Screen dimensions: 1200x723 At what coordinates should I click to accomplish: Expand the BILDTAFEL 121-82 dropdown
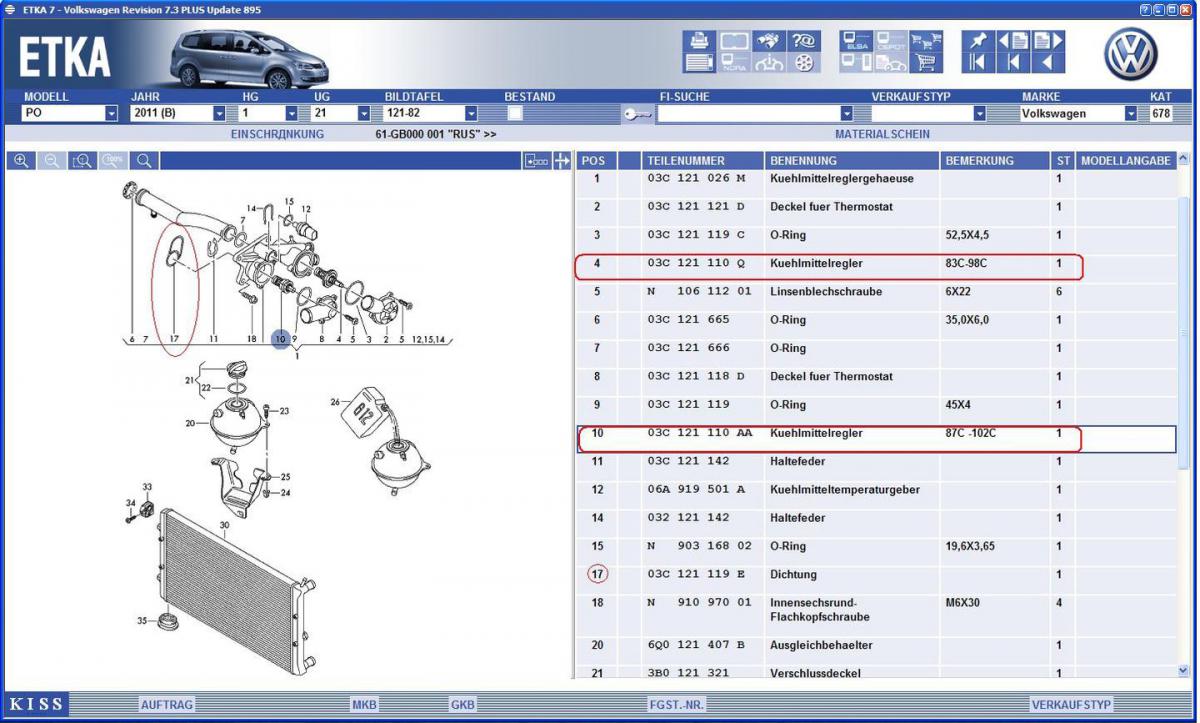471,114
